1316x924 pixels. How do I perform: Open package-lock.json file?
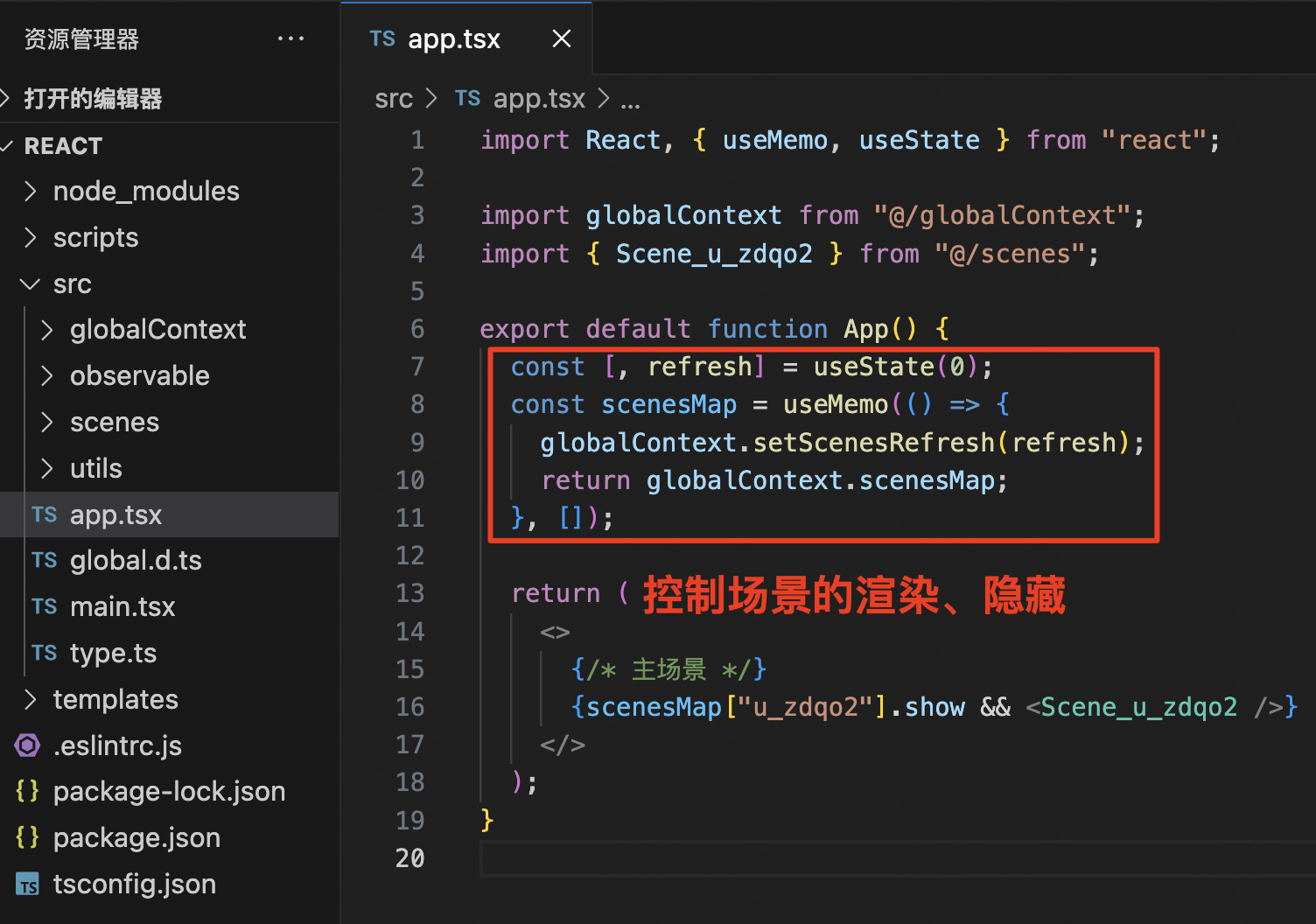coord(169,791)
